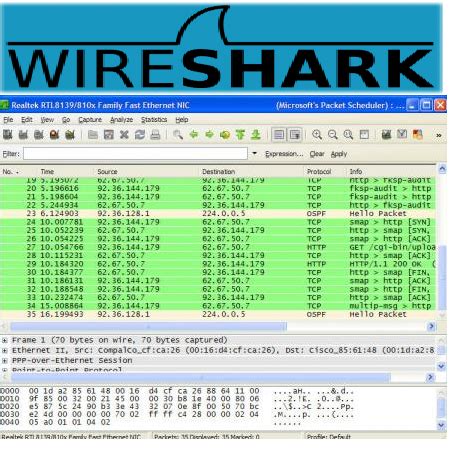The width and height of the screenshot is (451, 455).
Task: Jump to the last packet
Action: point(256,135)
